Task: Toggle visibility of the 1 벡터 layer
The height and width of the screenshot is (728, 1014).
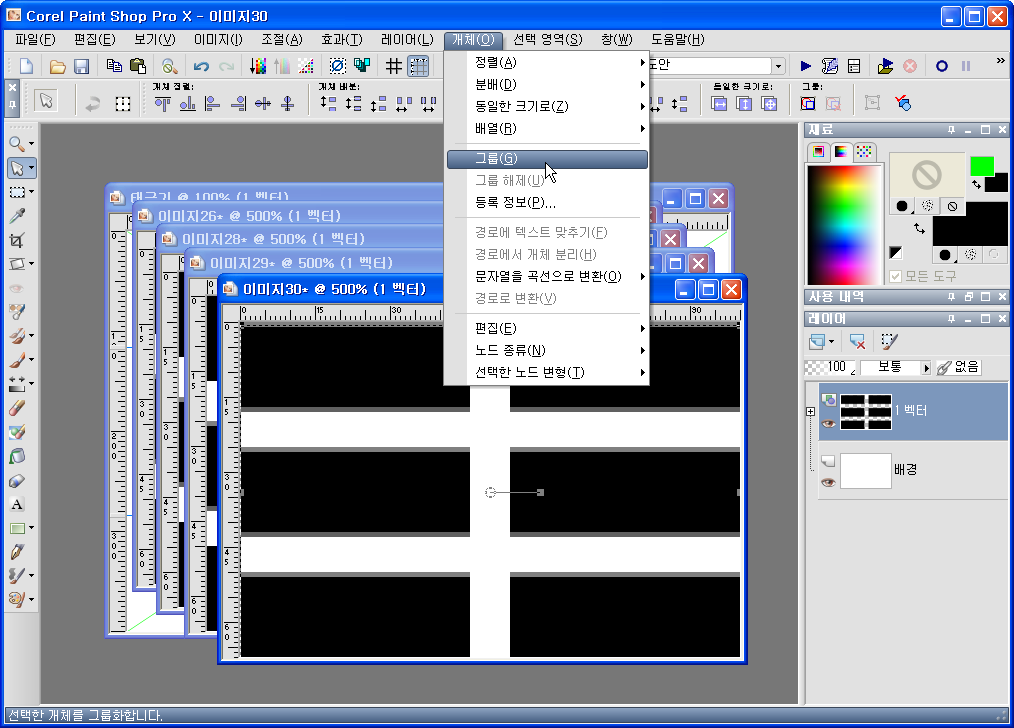Action: click(x=828, y=424)
